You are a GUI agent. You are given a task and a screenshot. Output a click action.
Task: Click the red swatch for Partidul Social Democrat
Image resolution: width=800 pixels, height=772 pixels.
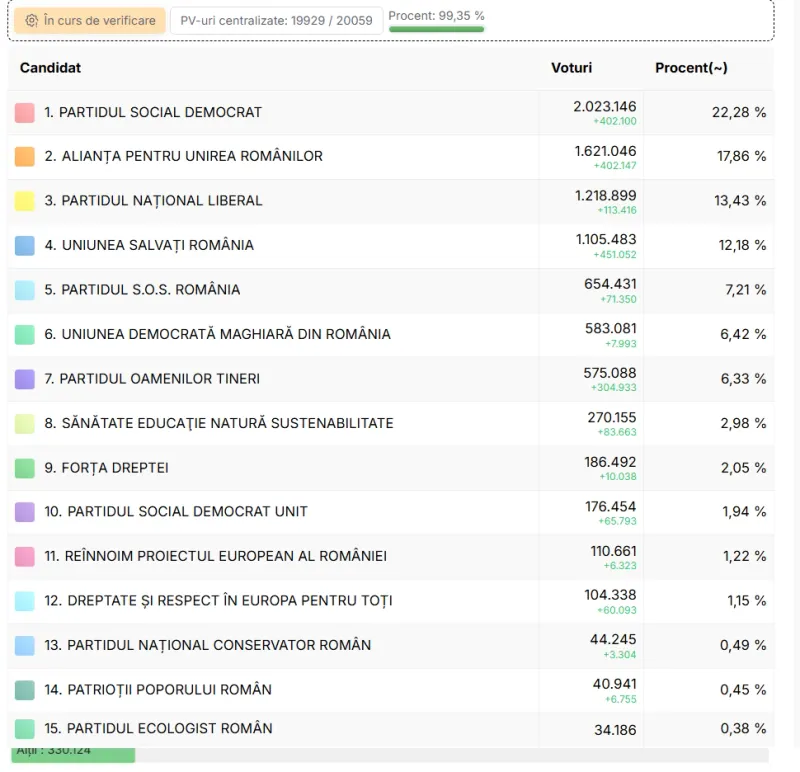point(24,113)
